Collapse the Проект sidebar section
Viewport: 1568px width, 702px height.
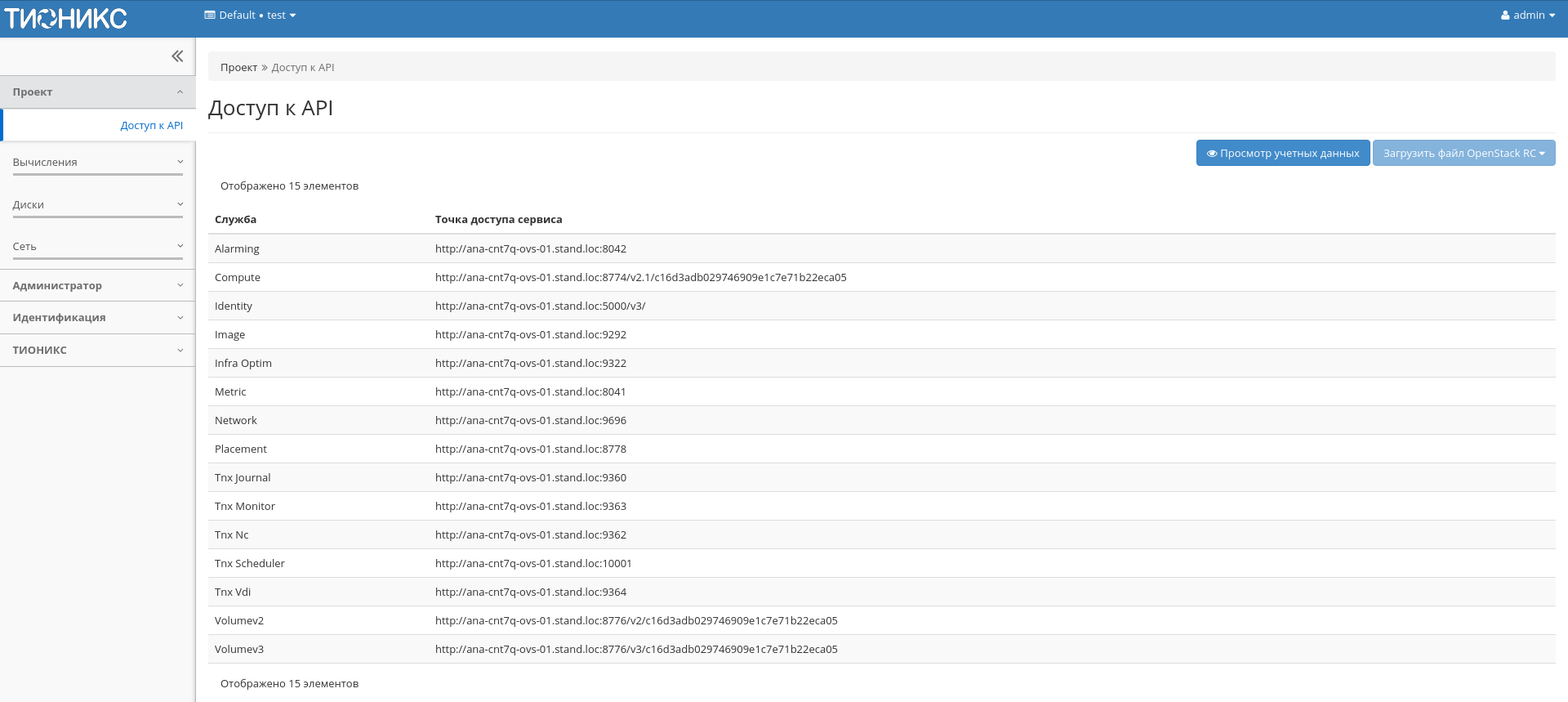97,92
